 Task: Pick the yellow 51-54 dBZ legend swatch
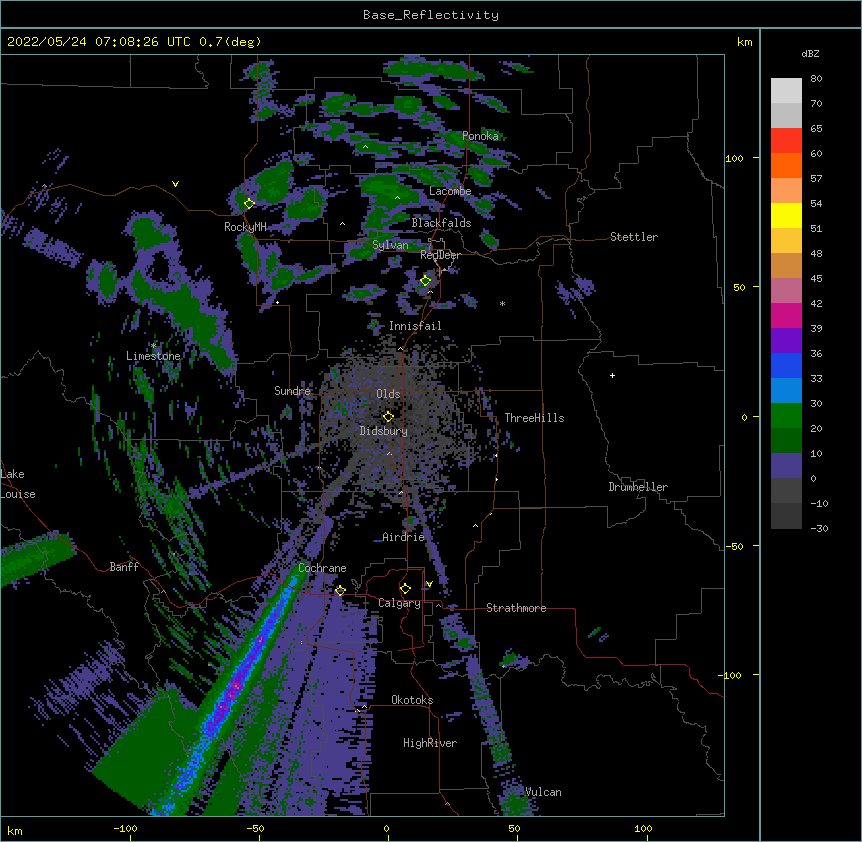point(786,215)
